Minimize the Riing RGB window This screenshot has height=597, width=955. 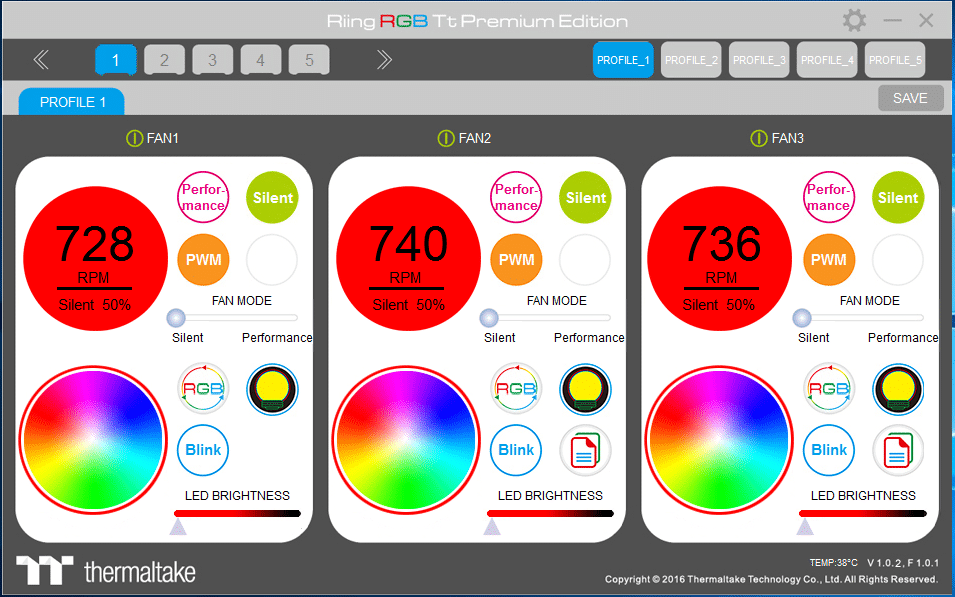pyautogui.click(x=892, y=20)
